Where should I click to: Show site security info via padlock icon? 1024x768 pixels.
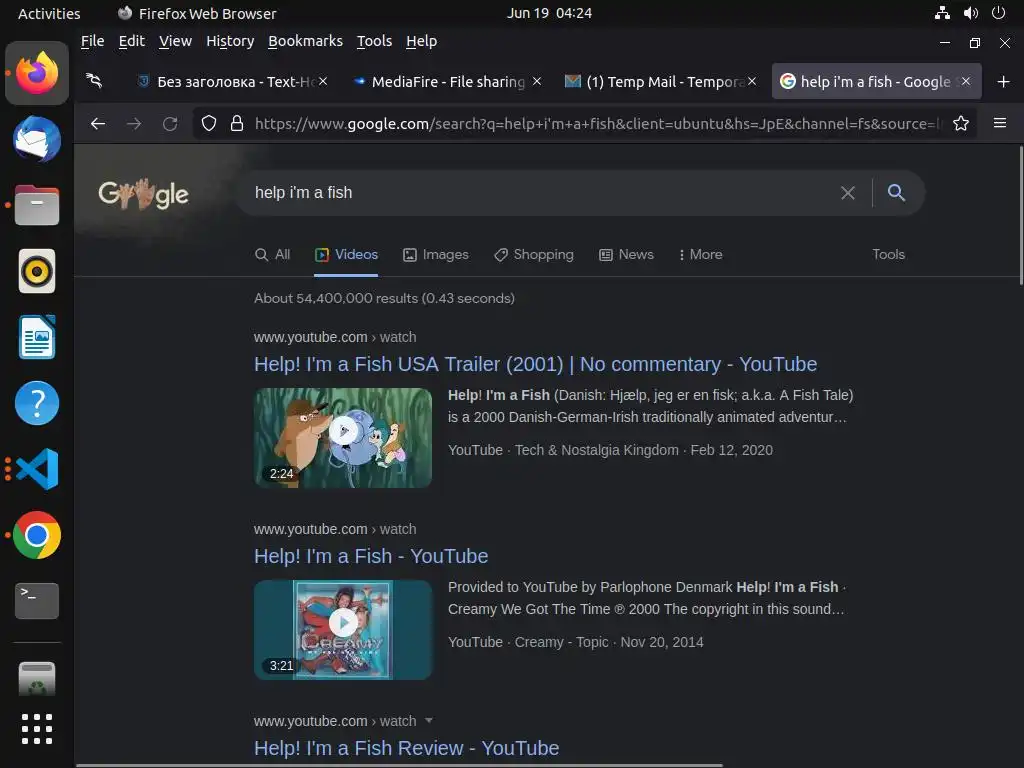pos(237,123)
